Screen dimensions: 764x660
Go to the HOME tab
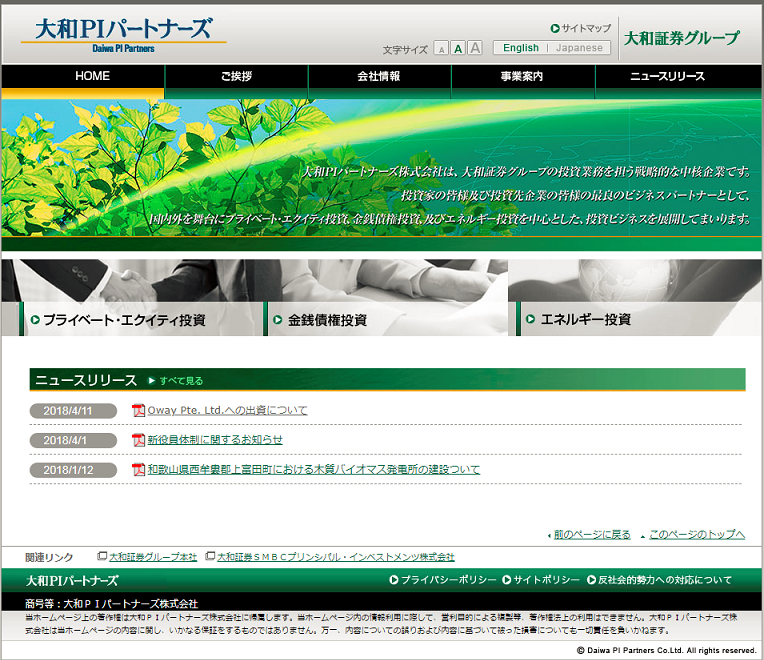click(x=83, y=81)
